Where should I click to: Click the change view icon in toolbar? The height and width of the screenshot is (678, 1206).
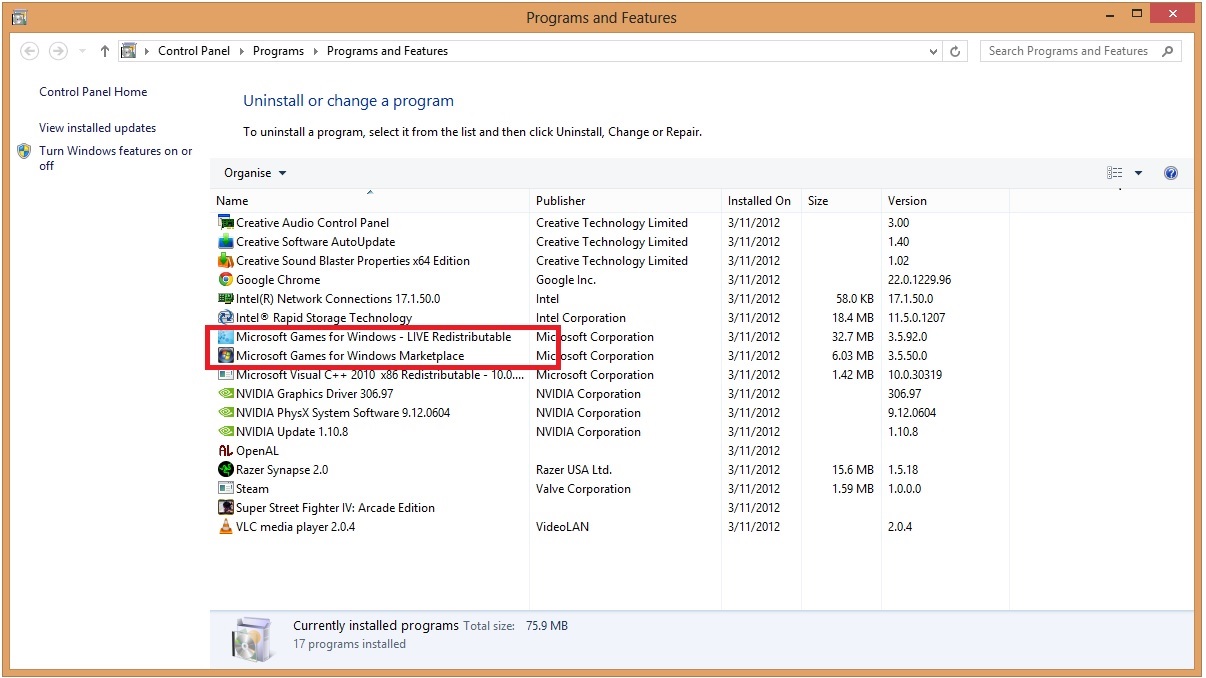[x=1115, y=173]
